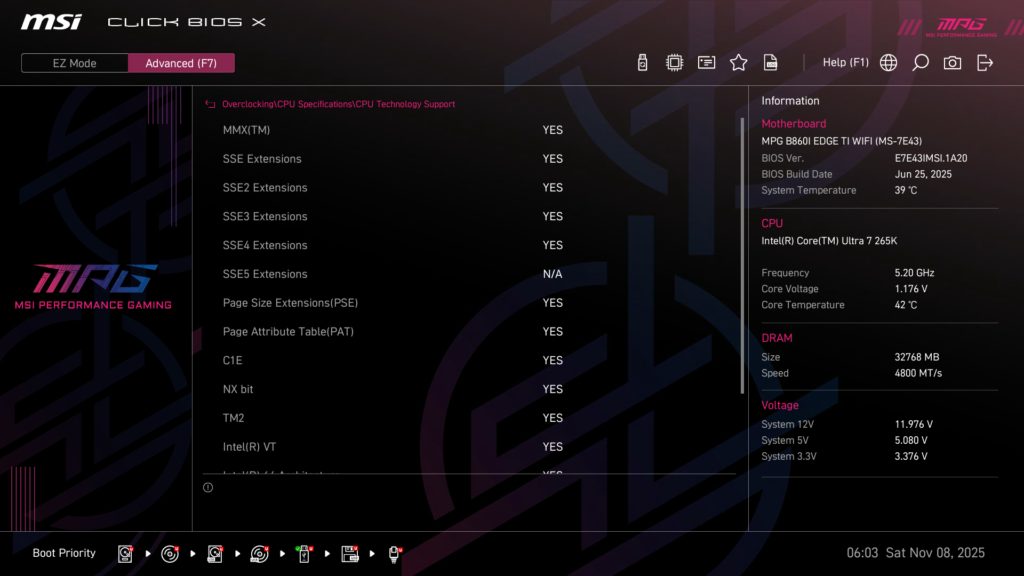
Task: Click the network boot device icon
Action: coord(394,553)
